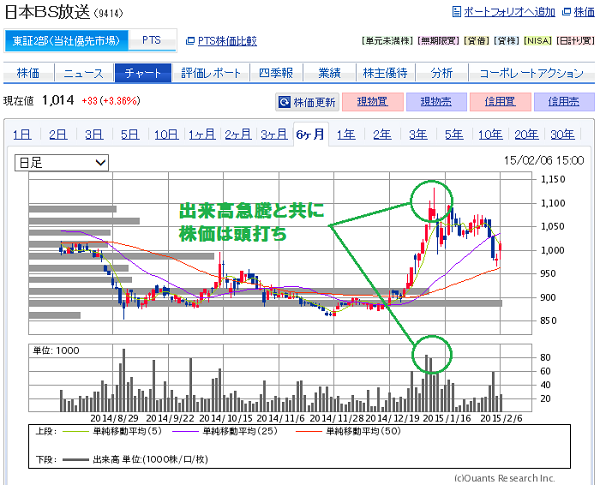Select the PTS market tab
Viewport: 600px width, 485px height.
[x=152, y=41]
